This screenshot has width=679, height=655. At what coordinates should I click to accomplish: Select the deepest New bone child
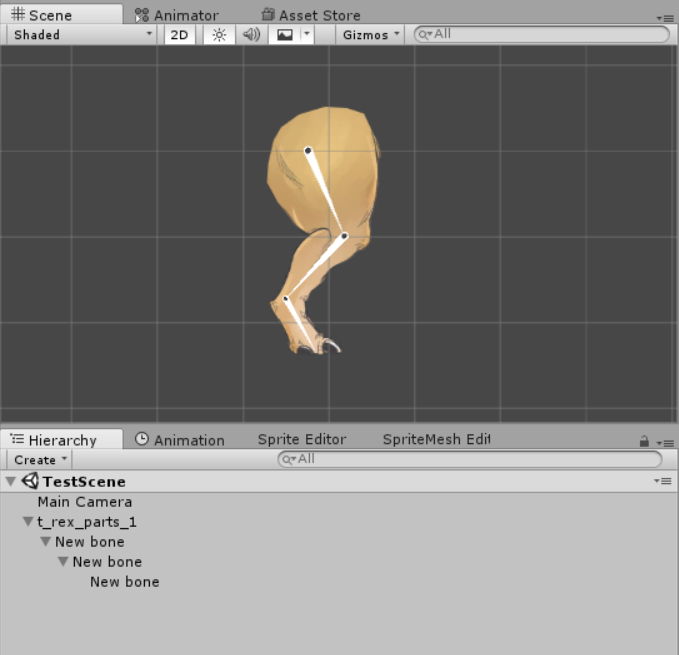point(125,582)
